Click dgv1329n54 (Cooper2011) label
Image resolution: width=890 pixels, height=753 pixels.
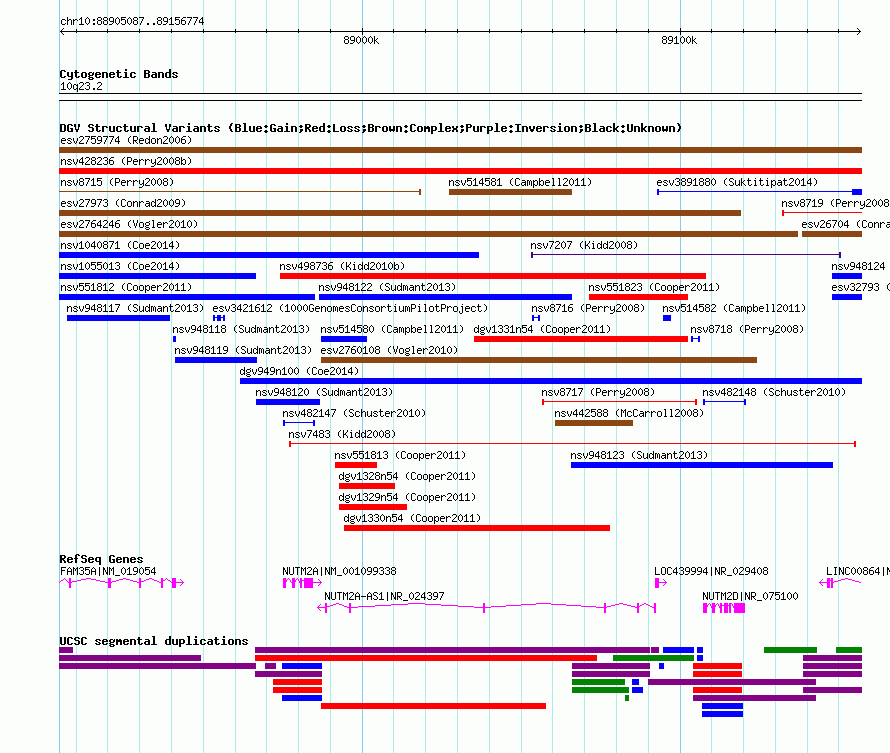coord(407,497)
